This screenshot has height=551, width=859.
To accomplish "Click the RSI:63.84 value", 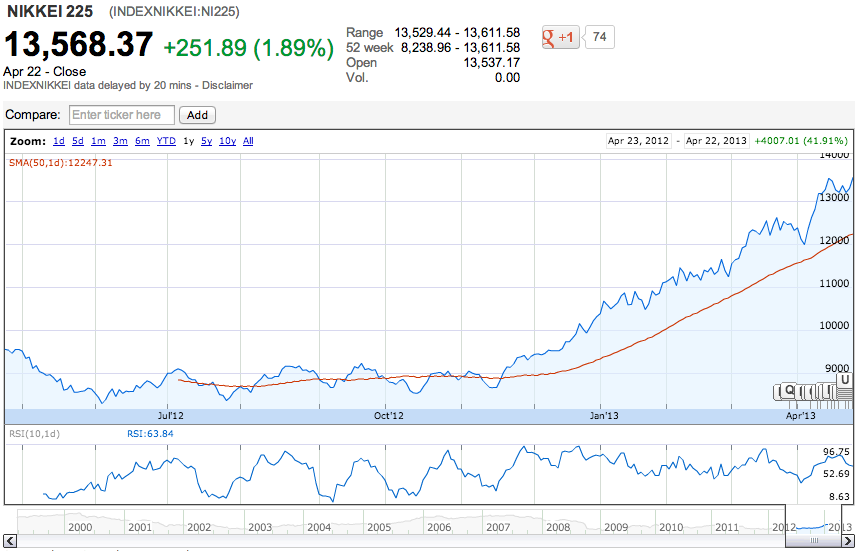I will [x=150, y=434].
